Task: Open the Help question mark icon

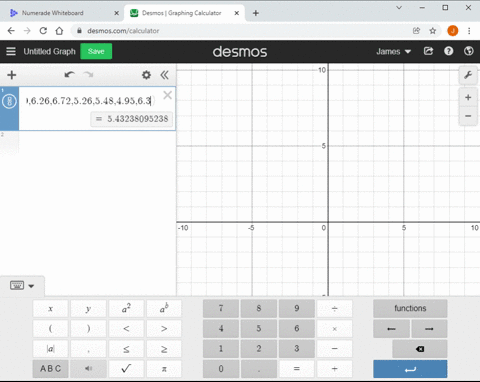Action: [448, 51]
